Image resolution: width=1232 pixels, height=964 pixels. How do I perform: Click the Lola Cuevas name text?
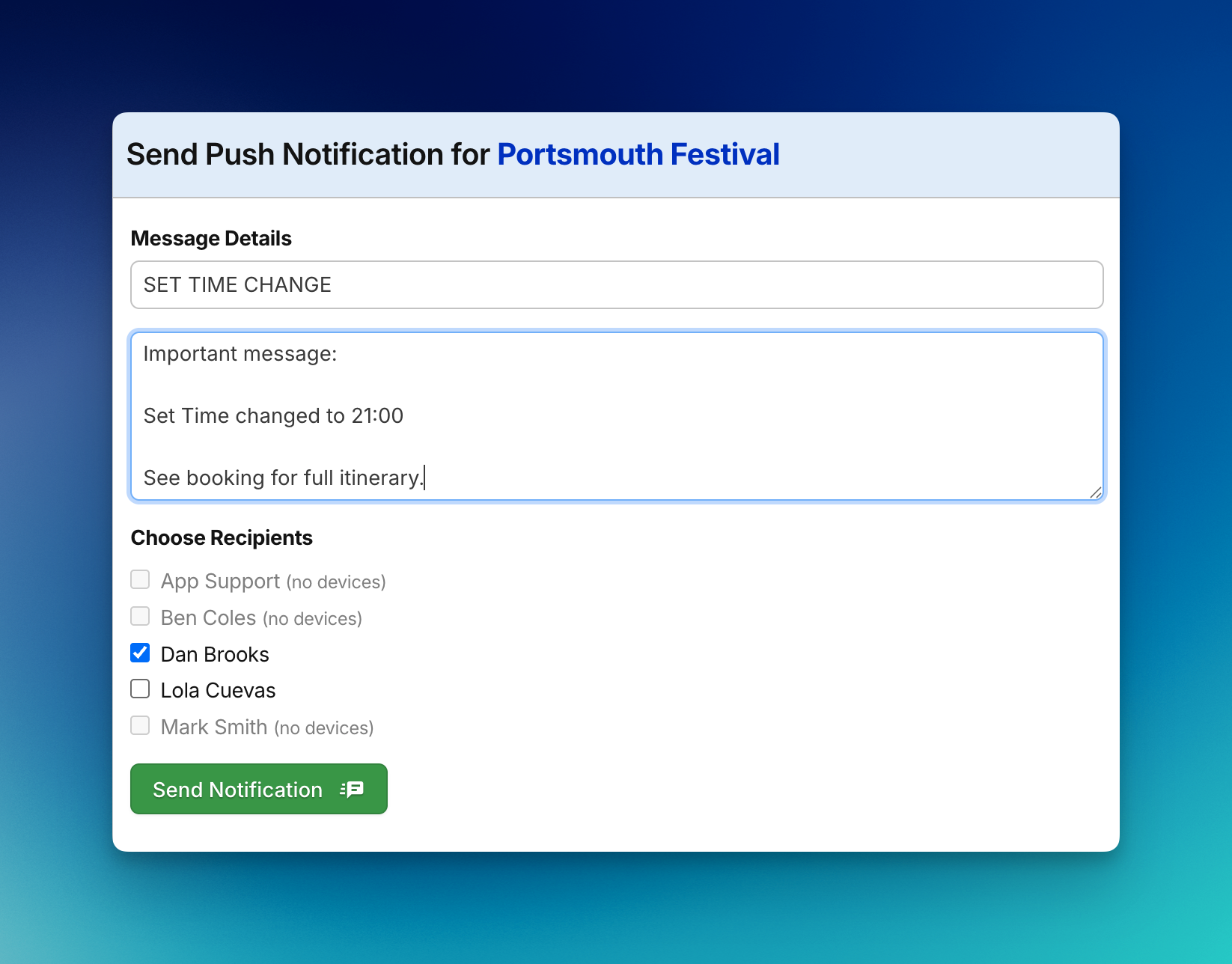point(218,689)
